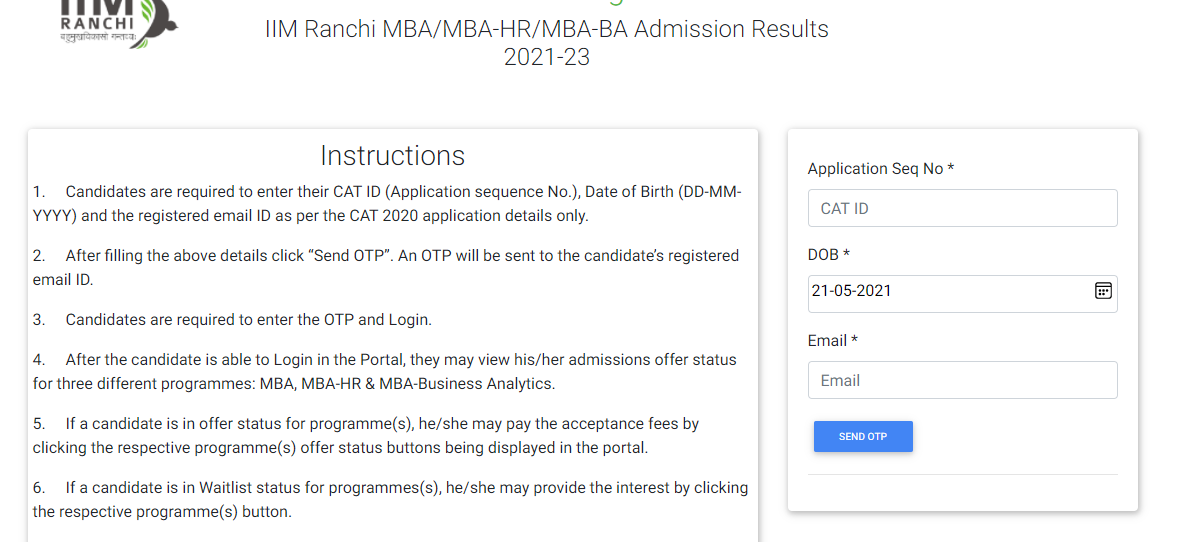This screenshot has height=542, width=1183.
Task: Select the day portion 21 in DOB
Action: point(820,291)
